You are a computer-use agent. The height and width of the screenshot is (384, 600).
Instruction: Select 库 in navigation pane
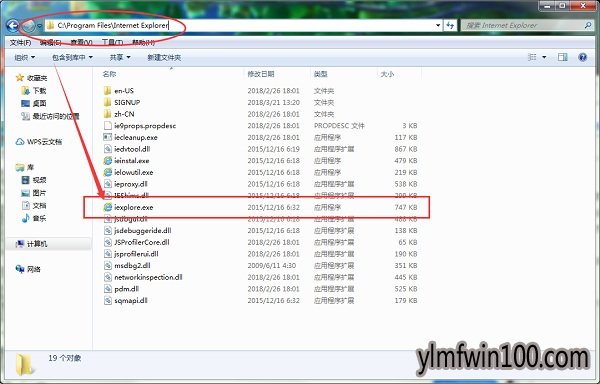click(25, 167)
